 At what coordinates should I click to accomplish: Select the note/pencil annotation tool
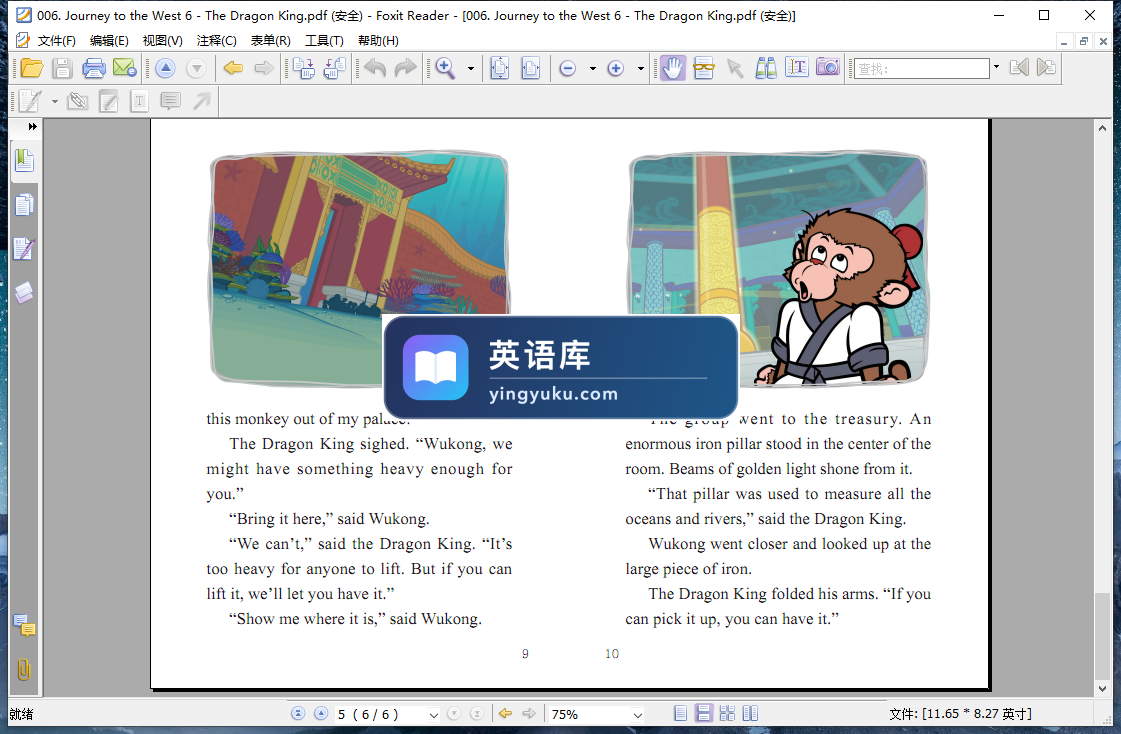[x=29, y=101]
